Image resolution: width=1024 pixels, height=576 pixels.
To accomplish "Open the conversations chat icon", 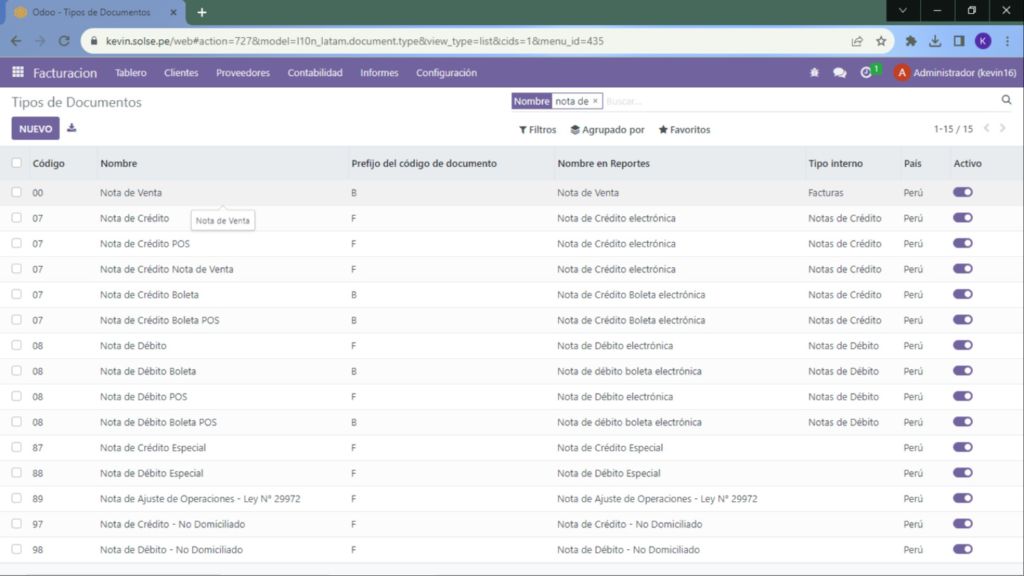I will [x=839, y=73].
